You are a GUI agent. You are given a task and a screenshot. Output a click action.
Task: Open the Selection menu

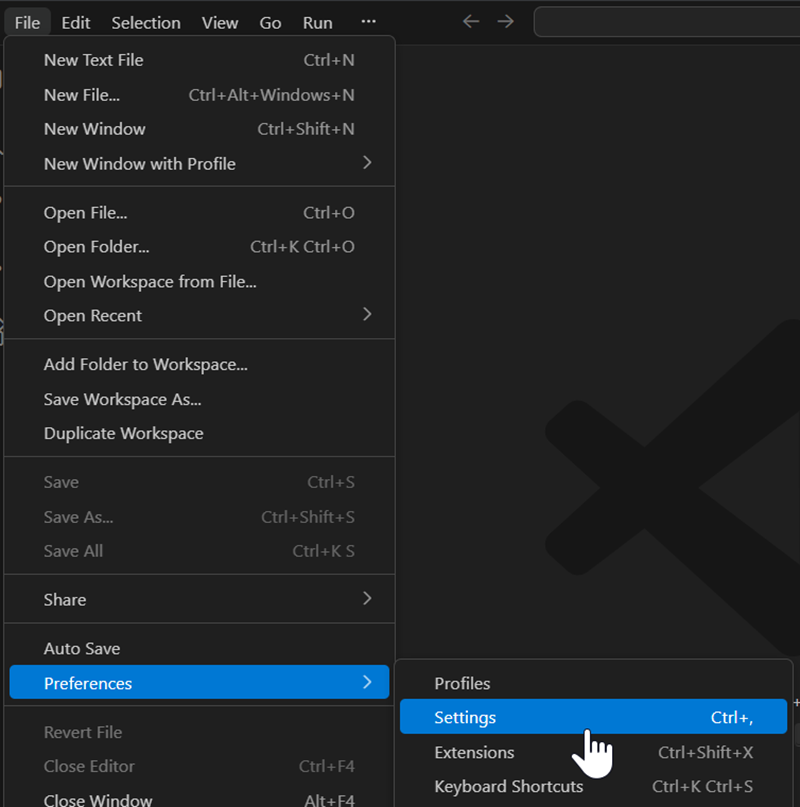click(x=146, y=22)
